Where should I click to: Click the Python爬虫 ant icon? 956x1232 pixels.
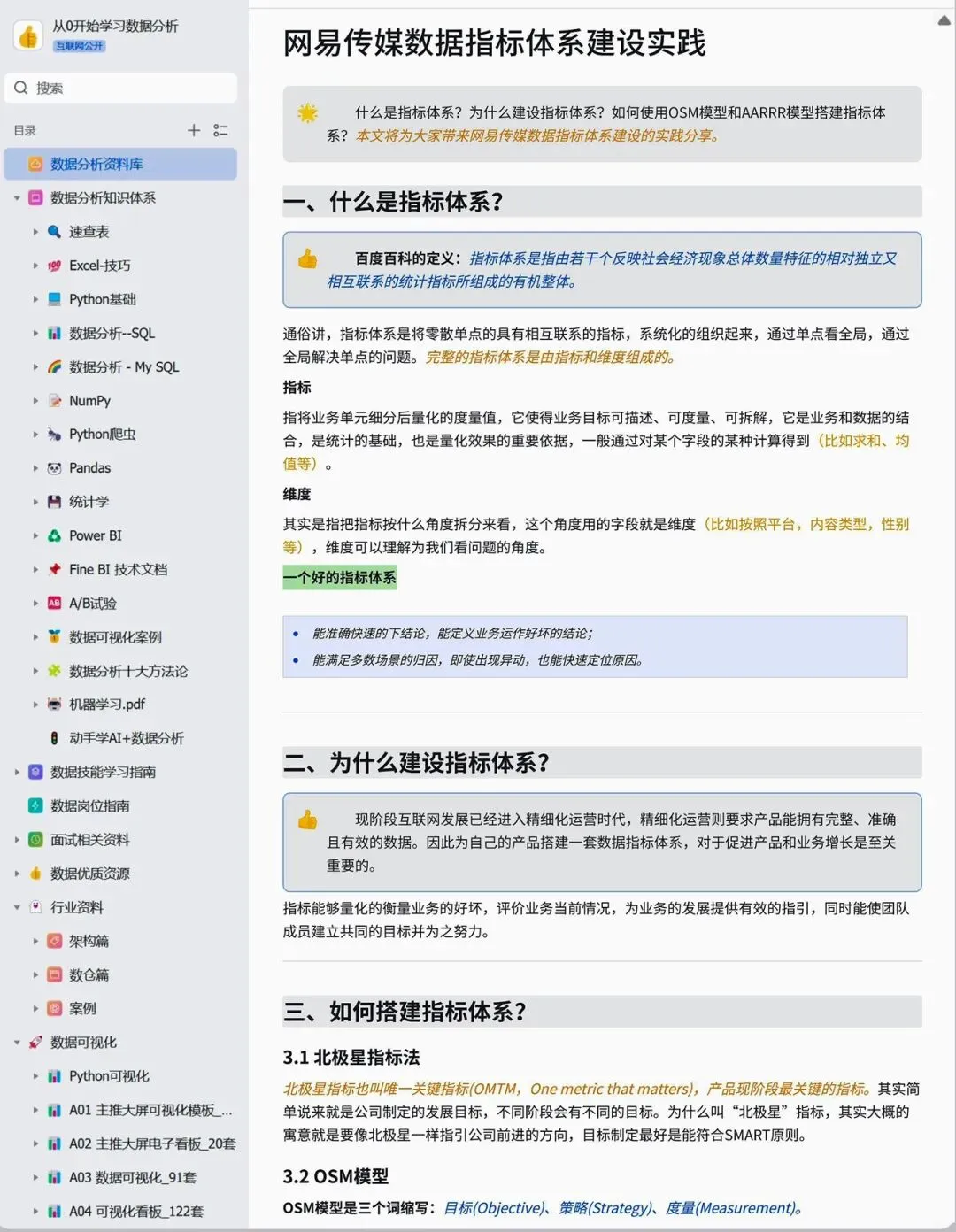[54, 434]
